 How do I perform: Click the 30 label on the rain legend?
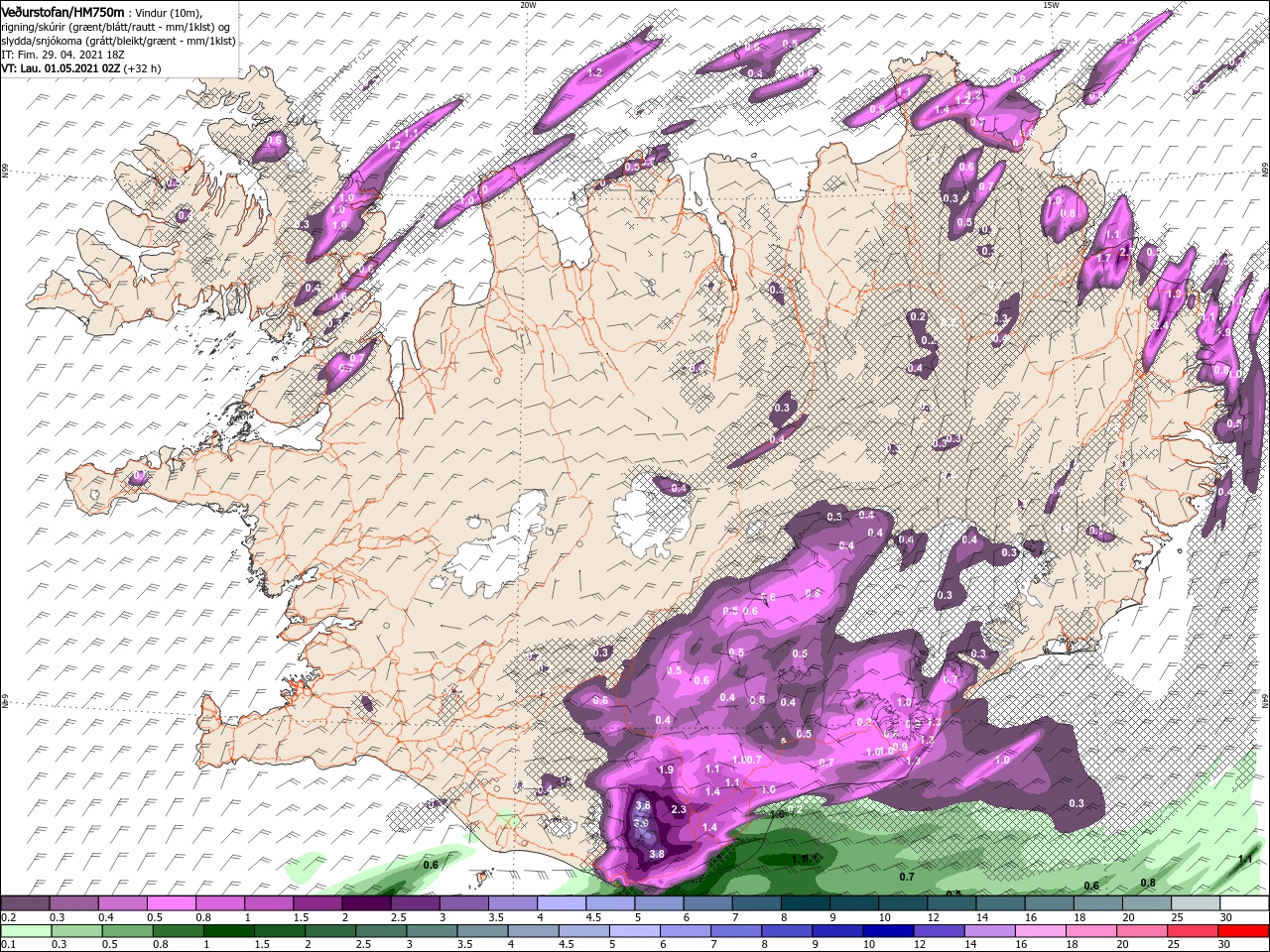(x=1226, y=945)
